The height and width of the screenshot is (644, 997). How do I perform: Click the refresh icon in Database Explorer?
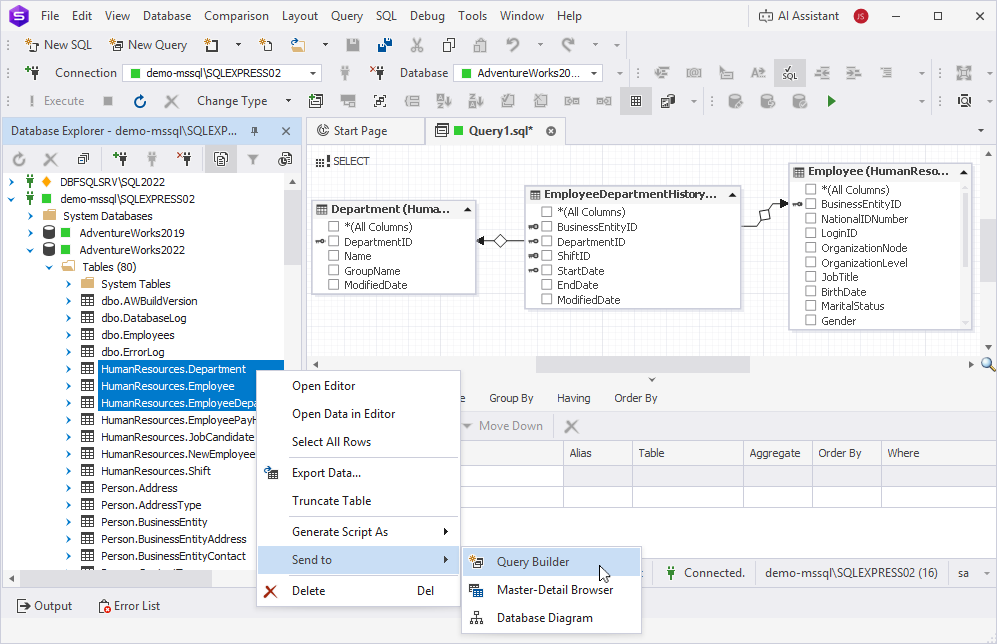click(19, 159)
